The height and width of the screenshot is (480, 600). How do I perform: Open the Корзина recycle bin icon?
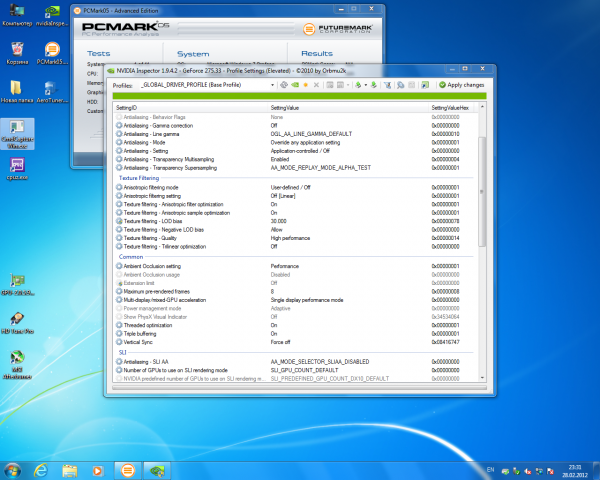[17, 53]
